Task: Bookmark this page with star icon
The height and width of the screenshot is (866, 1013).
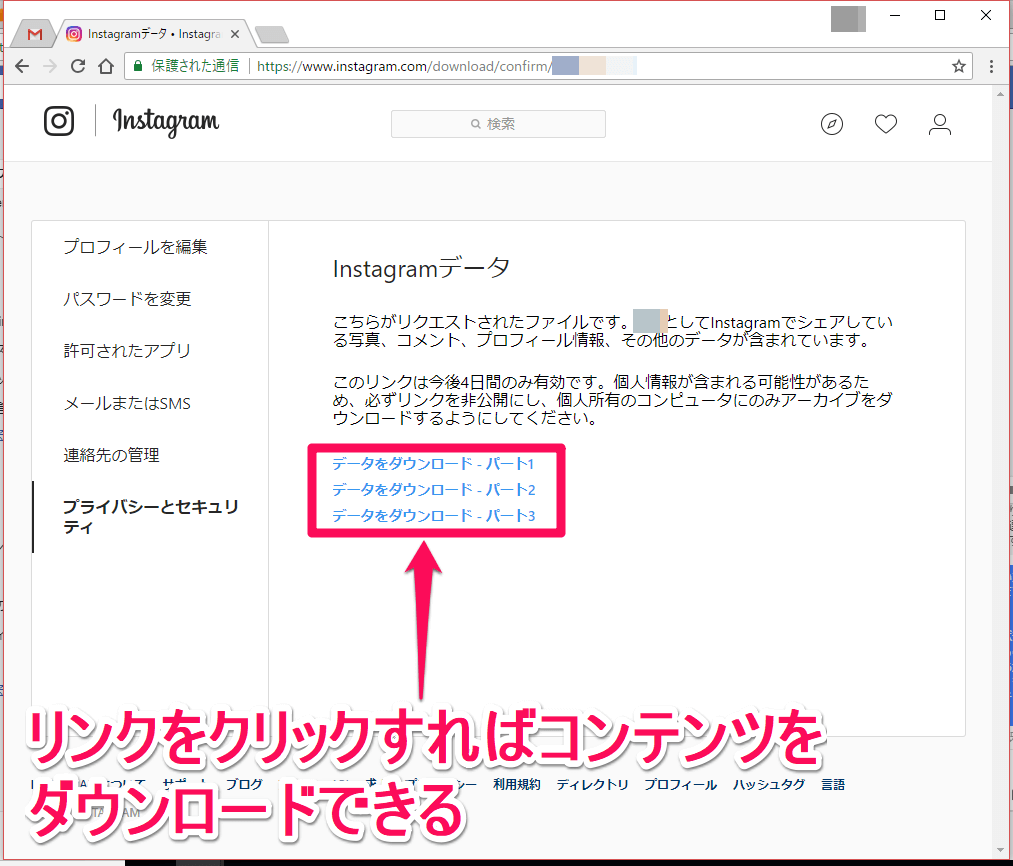Action: click(x=959, y=66)
